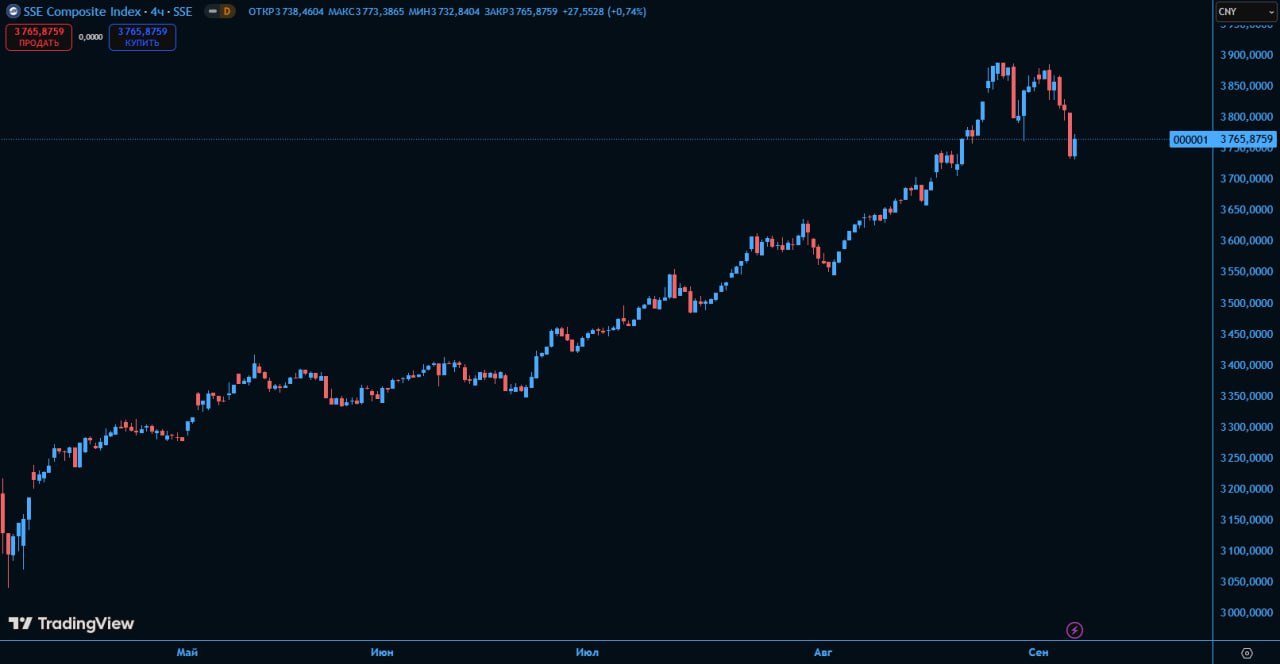The height and width of the screenshot is (664, 1280).
Task: Click the 3 500,0000 price axis label
Action: point(1248,303)
